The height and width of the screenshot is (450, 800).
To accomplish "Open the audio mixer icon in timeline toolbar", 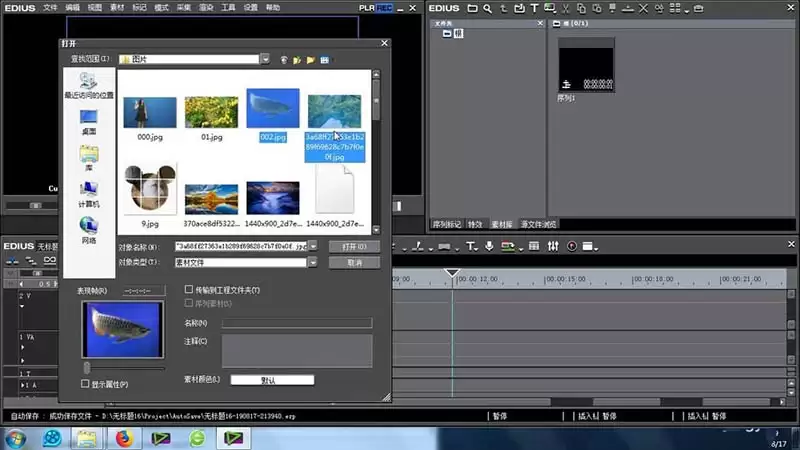I will point(553,246).
